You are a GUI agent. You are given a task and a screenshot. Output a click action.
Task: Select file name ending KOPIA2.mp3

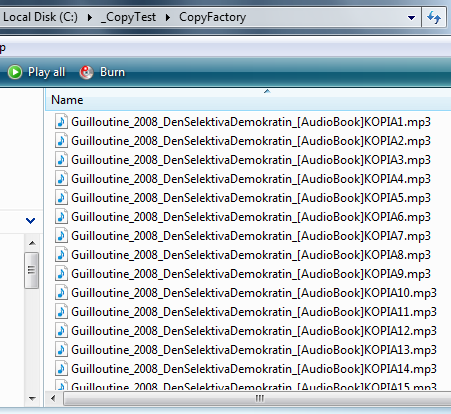click(x=251, y=141)
